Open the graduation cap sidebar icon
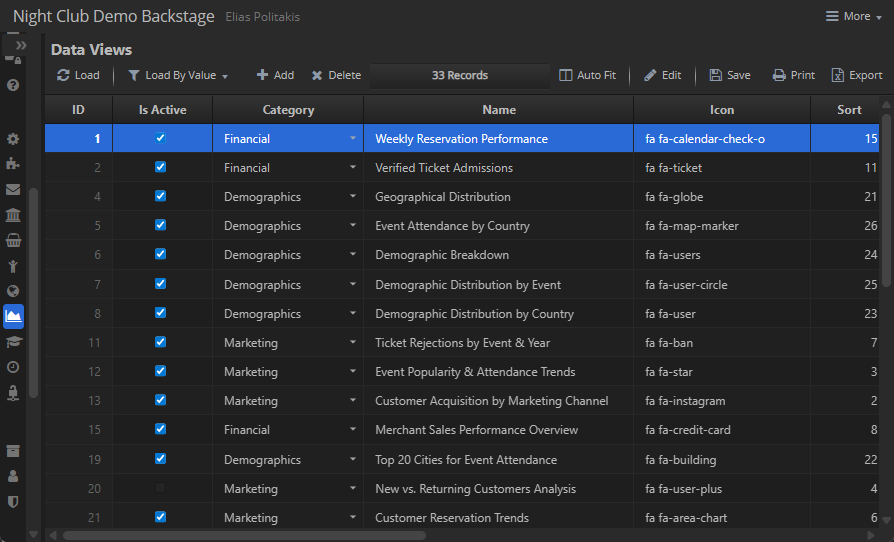 point(13,342)
